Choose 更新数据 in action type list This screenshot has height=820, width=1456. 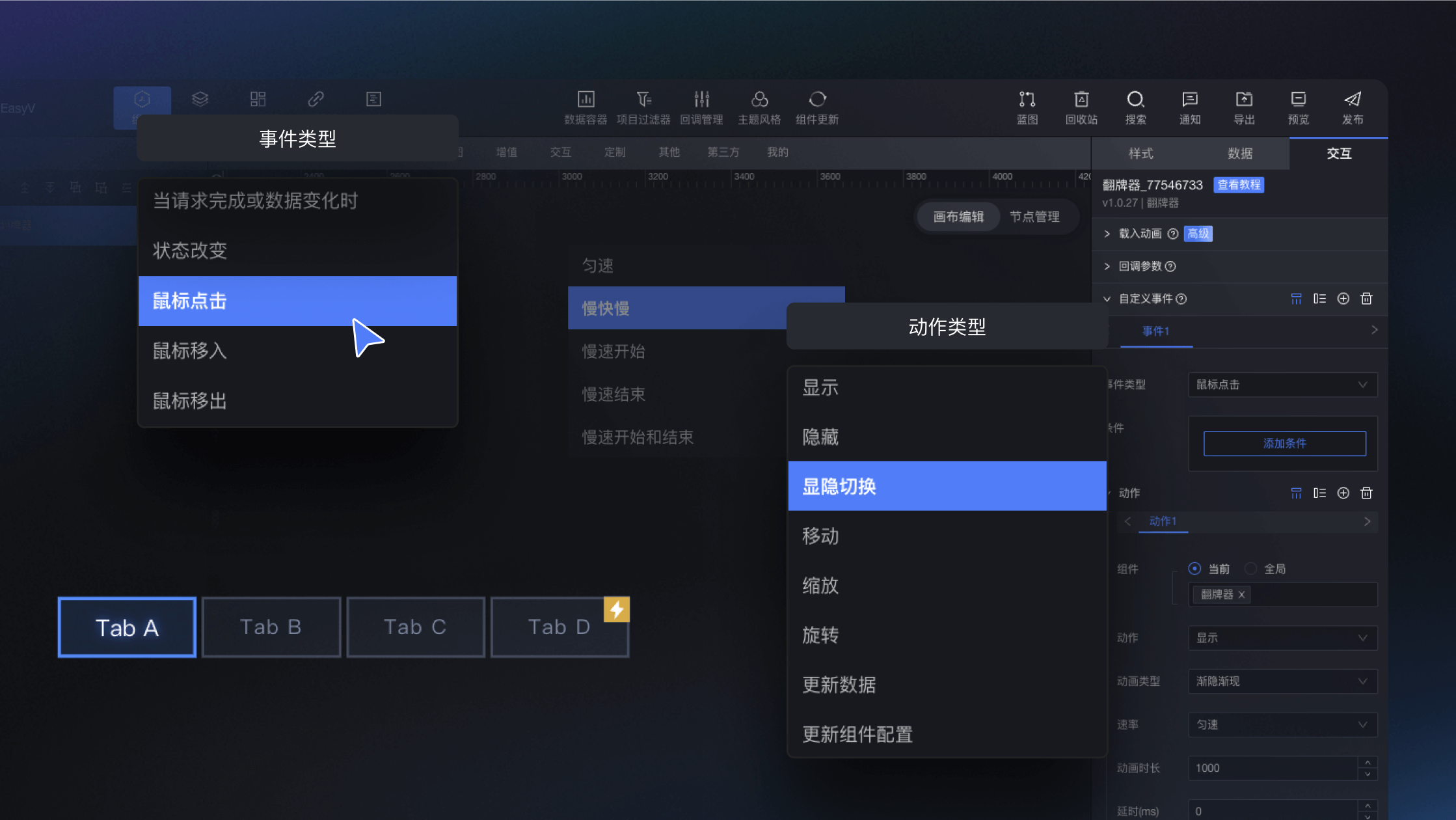click(947, 685)
